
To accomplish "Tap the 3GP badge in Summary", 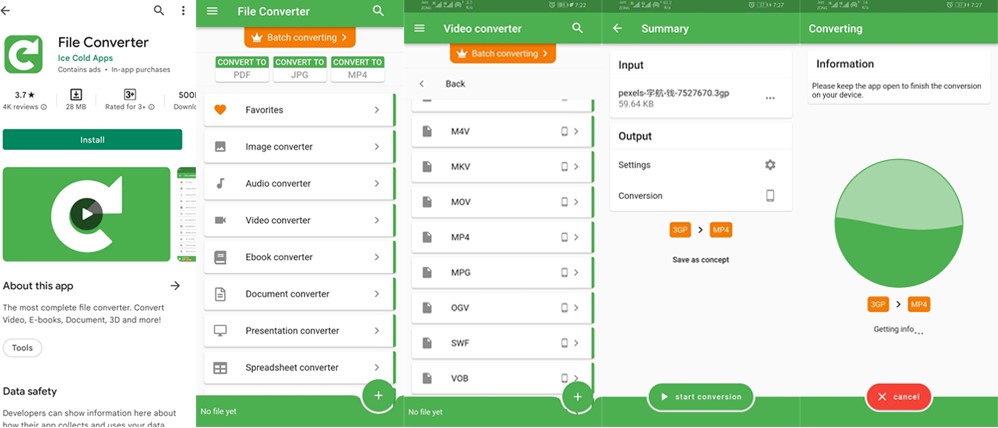I will (x=680, y=230).
